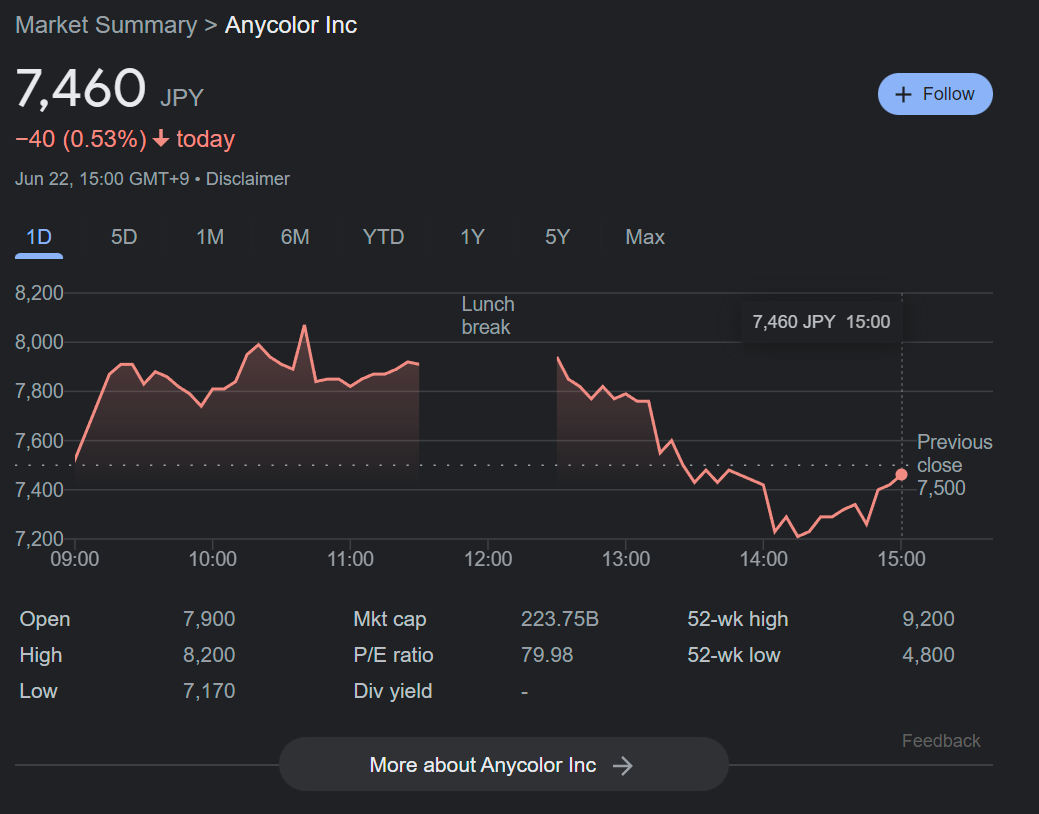Click the Follow button
The image size is (1039, 814).
[935, 94]
